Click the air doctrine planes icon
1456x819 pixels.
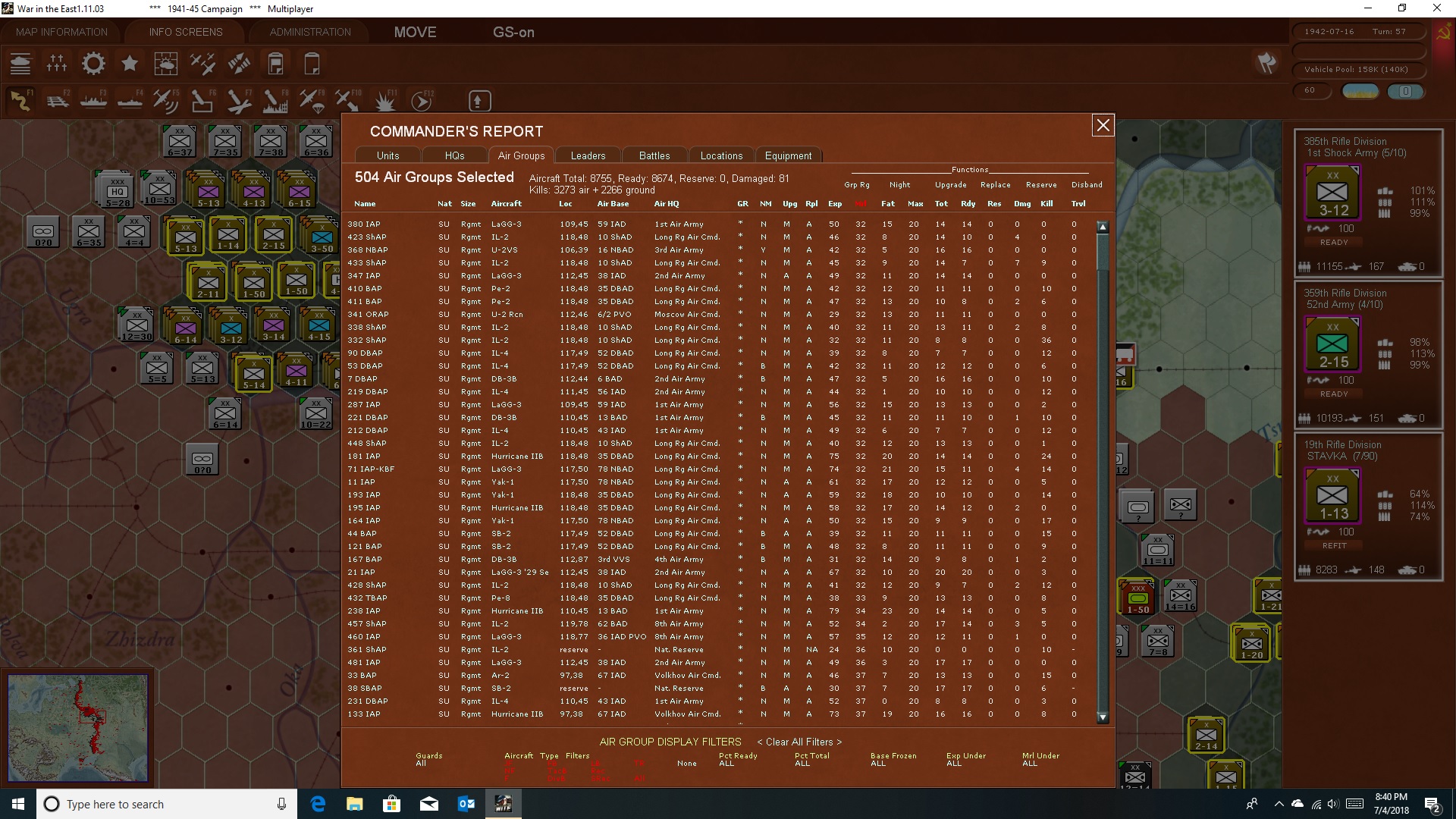[202, 64]
